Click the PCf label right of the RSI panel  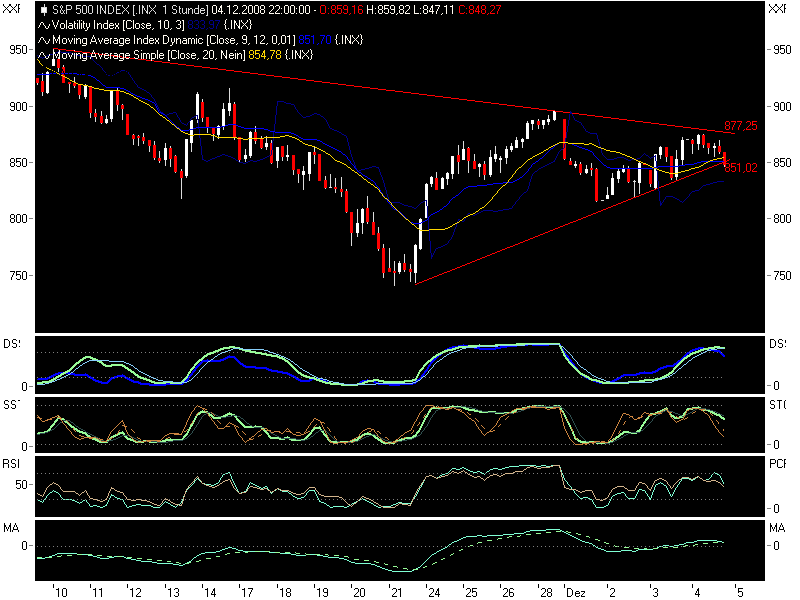pyautogui.click(x=778, y=463)
